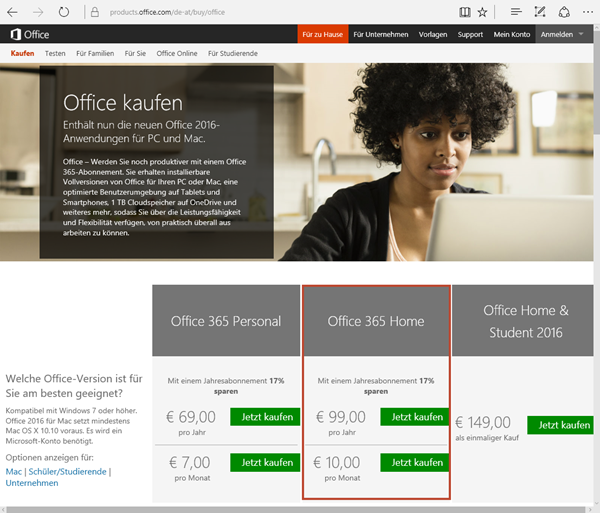Open the web note pen icon
The width and height of the screenshot is (600, 513).
pos(540,12)
